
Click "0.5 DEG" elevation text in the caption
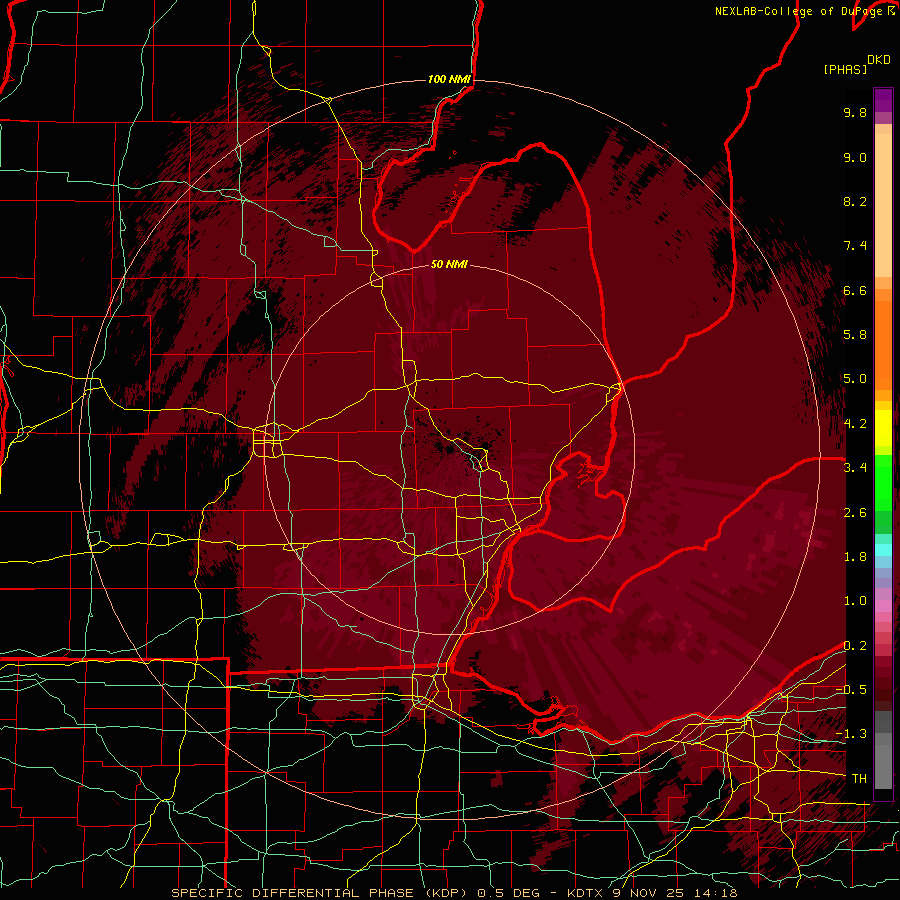[509, 893]
